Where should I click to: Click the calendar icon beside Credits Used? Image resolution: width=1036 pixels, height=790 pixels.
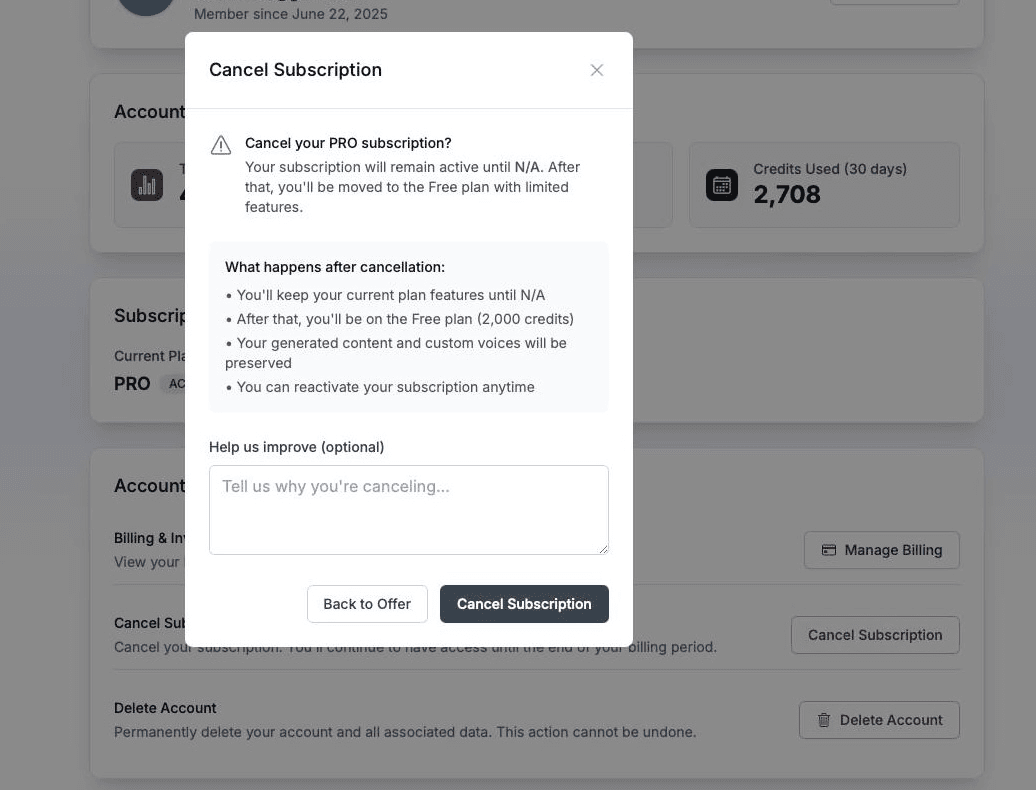click(x=722, y=185)
